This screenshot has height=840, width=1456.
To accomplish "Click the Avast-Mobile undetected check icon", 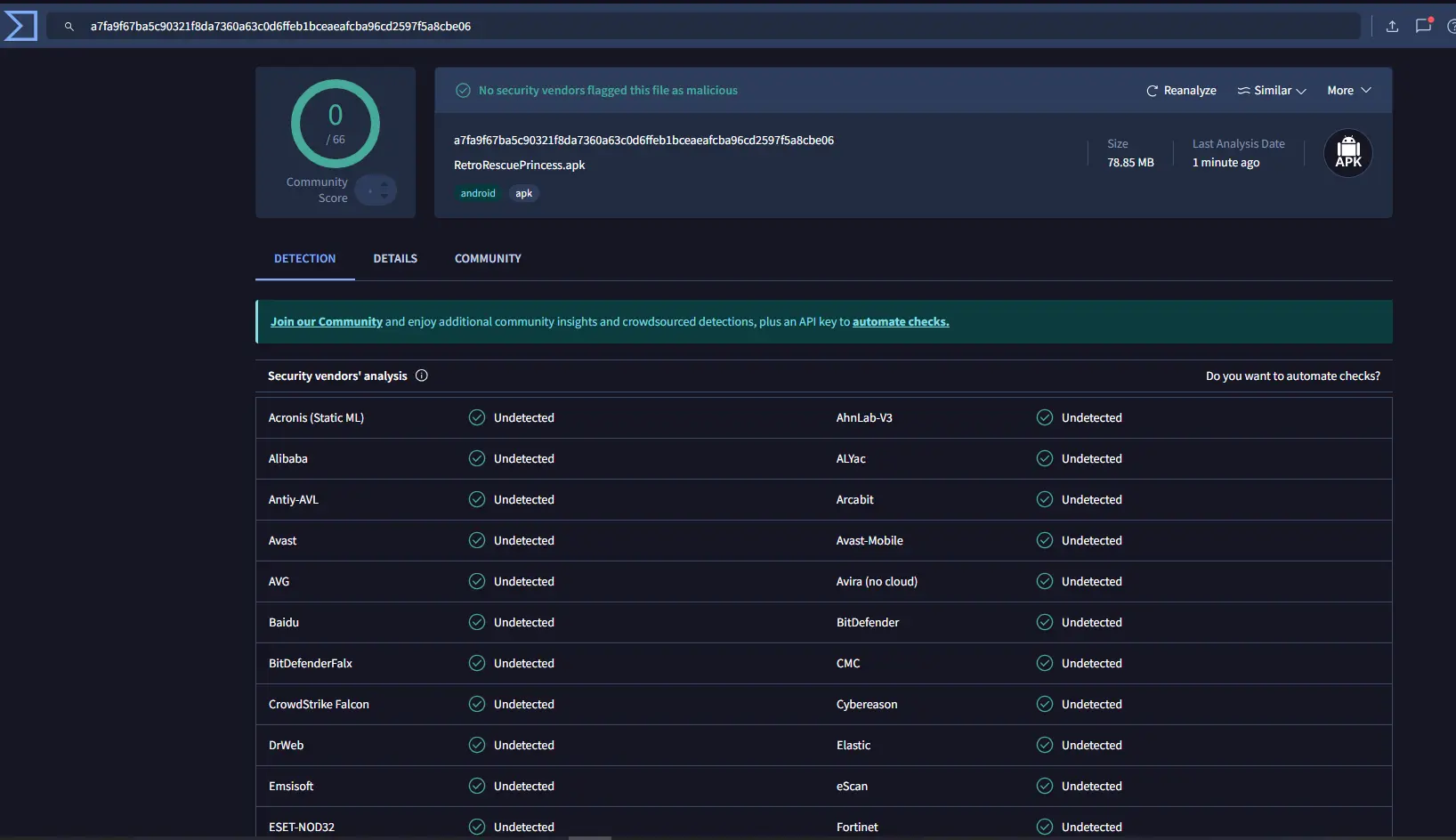I will 1045,540.
